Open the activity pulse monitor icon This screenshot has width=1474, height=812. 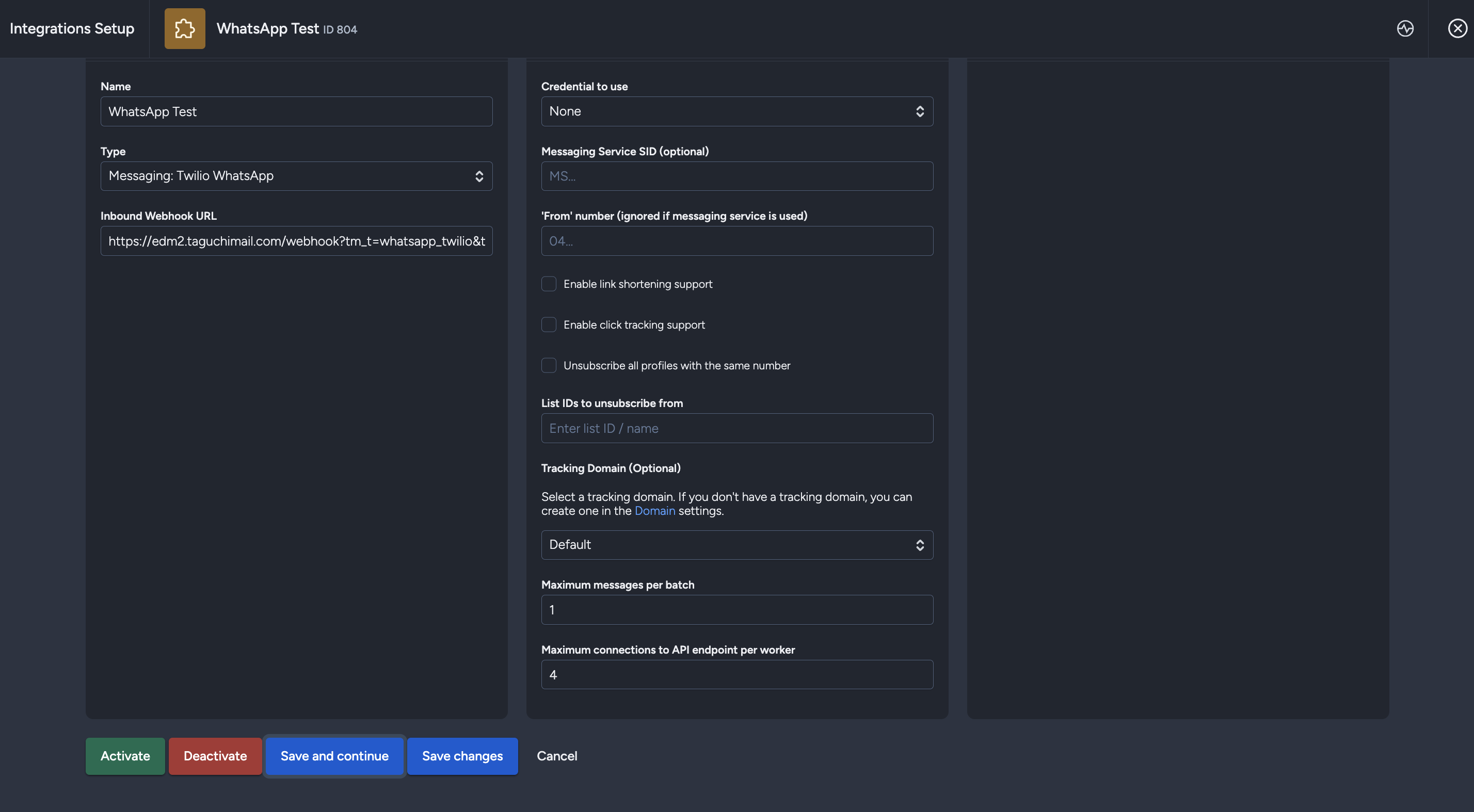click(x=1405, y=28)
